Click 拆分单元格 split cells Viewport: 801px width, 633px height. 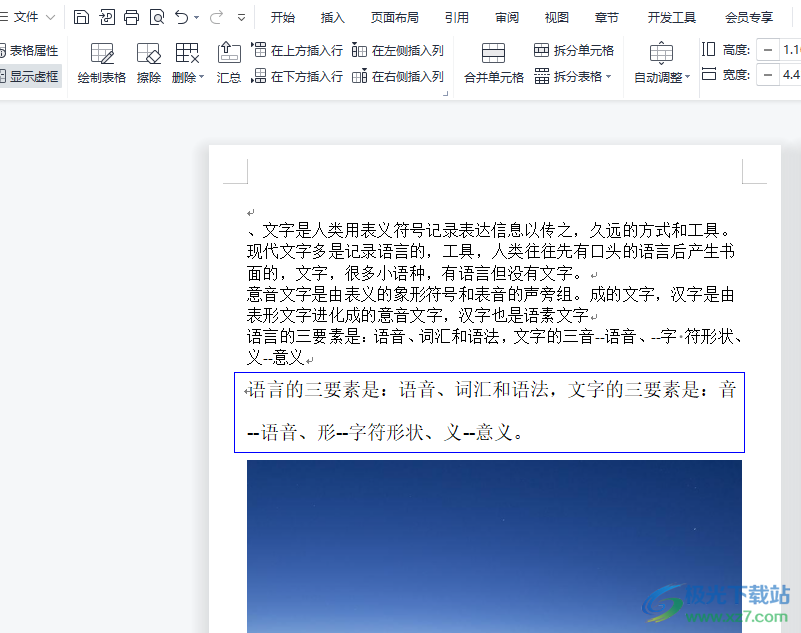(574, 50)
